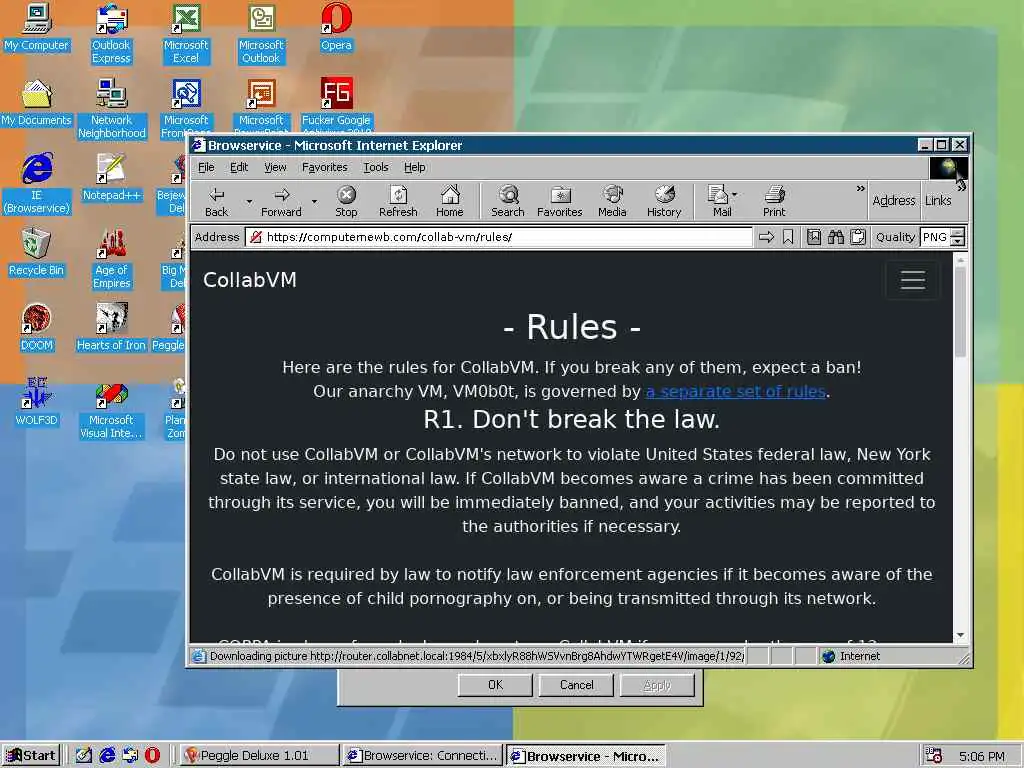Image resolution: width=1024 pixels, height=768 pixels.
Task: Open the Favorites menu
Action: (325, 167)
